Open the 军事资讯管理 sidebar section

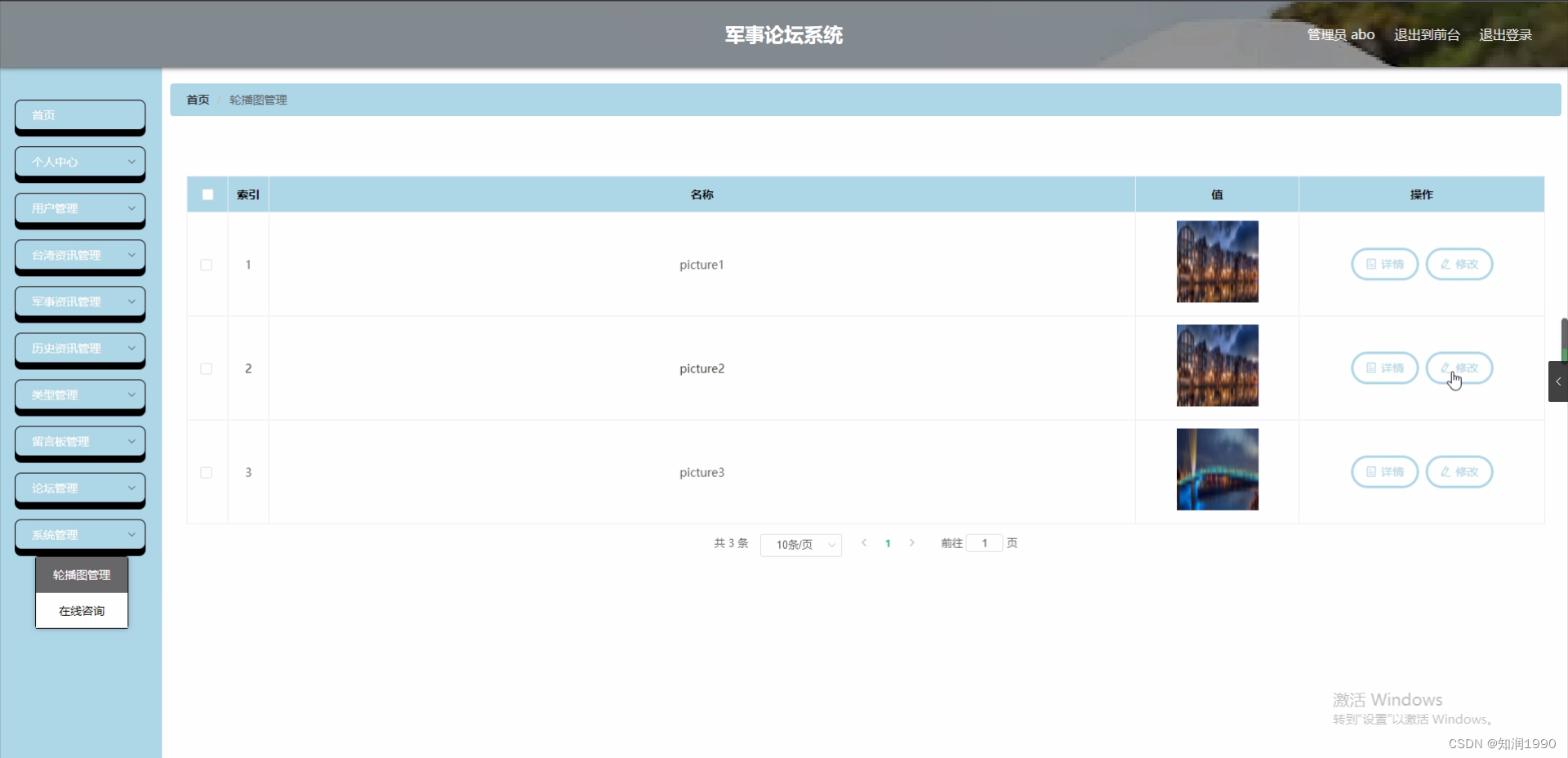click(x=79, y=301)
